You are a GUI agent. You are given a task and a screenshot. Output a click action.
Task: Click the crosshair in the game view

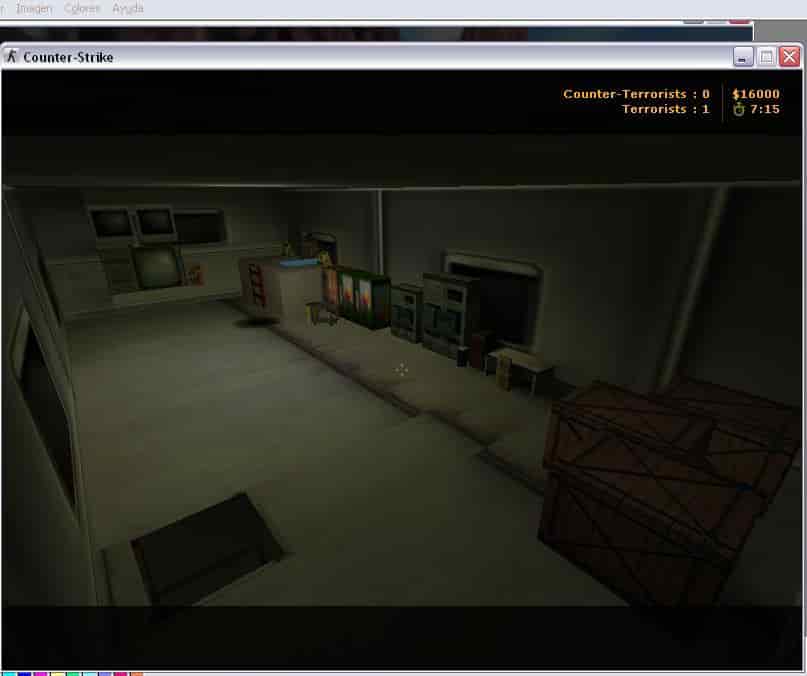click(x=401, y=369)
